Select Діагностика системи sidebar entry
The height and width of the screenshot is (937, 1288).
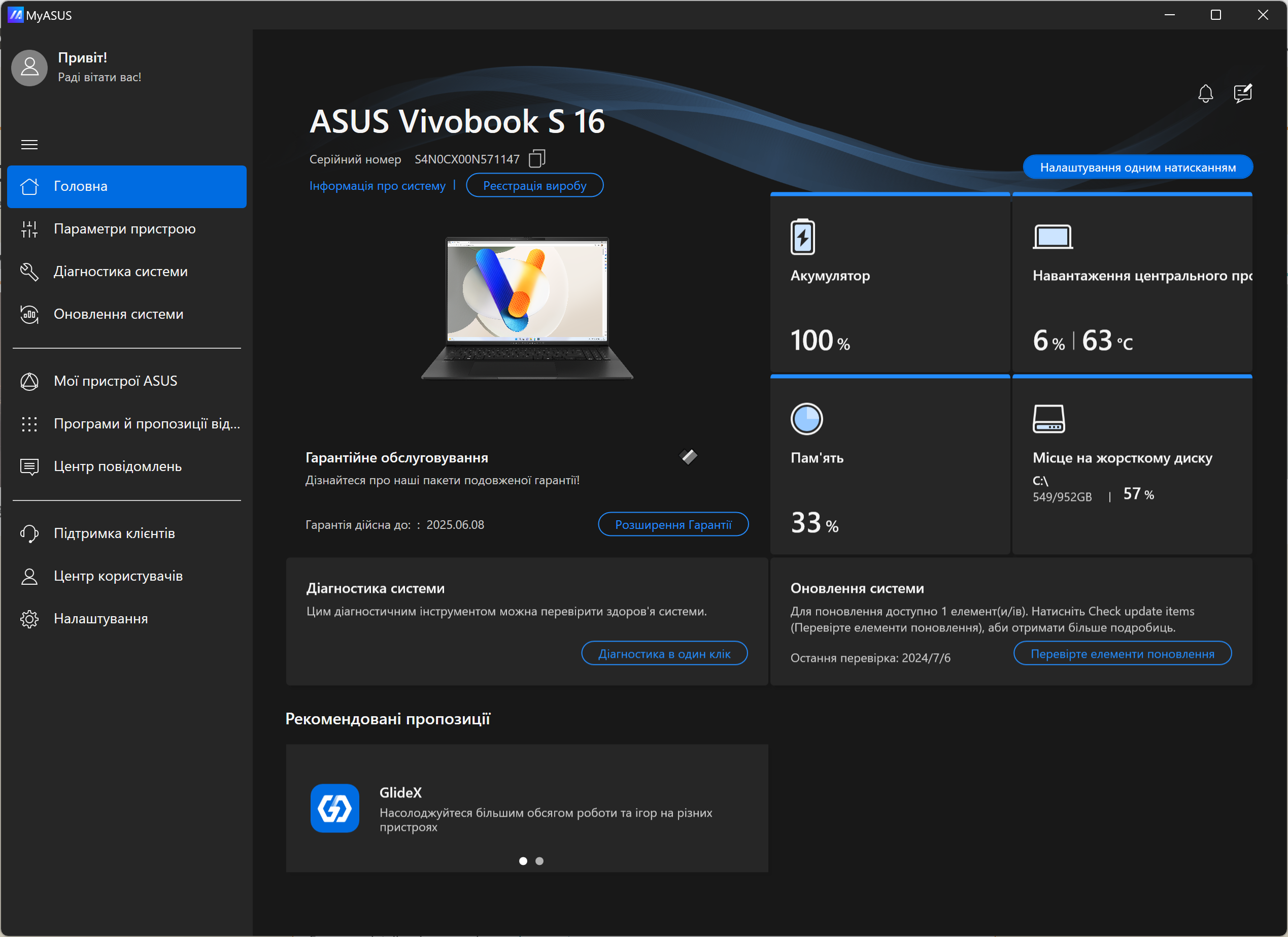pyautogui.click(x=127, y=272)
